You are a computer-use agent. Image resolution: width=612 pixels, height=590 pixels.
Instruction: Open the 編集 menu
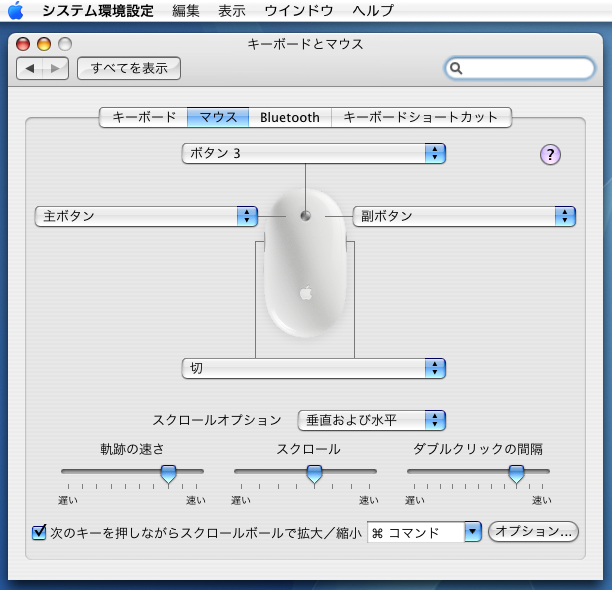coord(186,11)
